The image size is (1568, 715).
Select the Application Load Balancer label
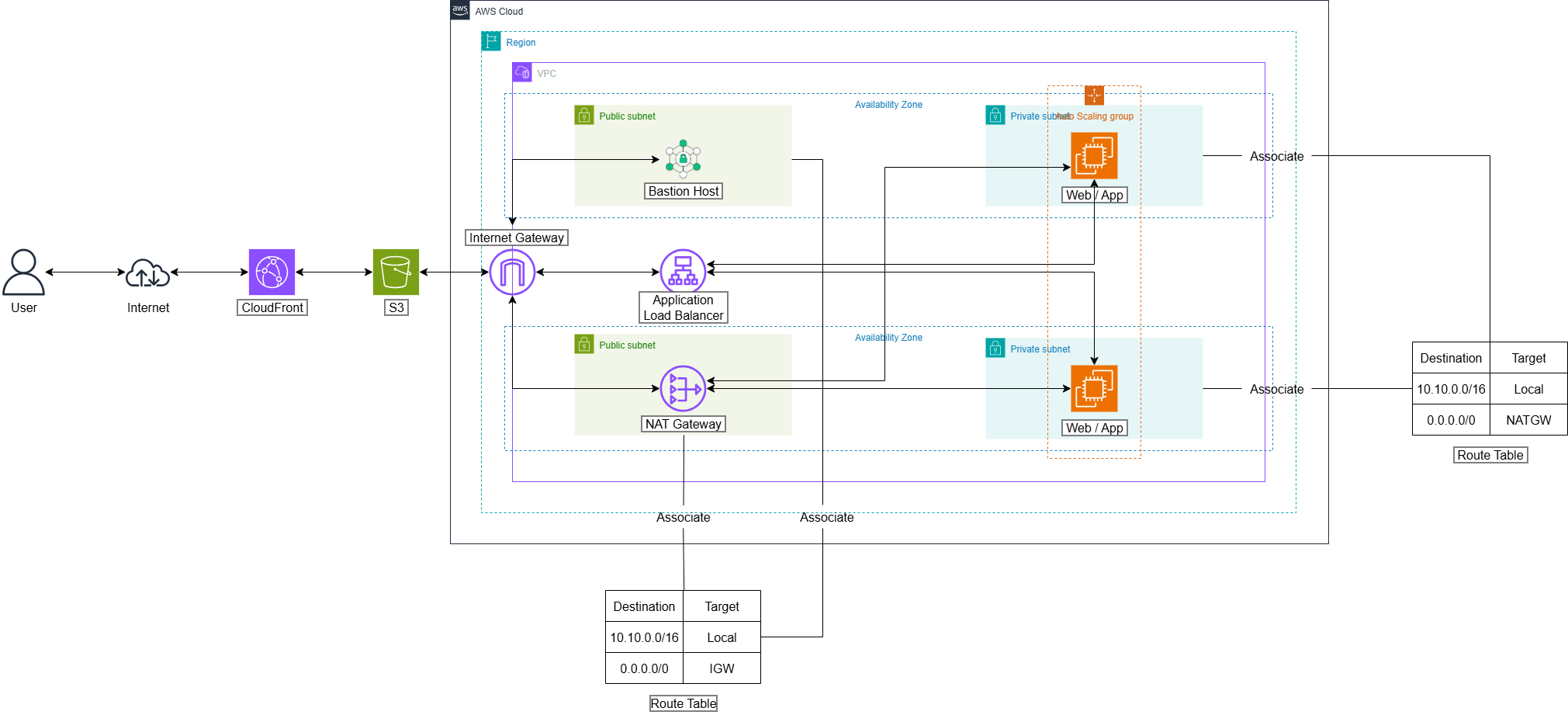(x=684, y=307)
